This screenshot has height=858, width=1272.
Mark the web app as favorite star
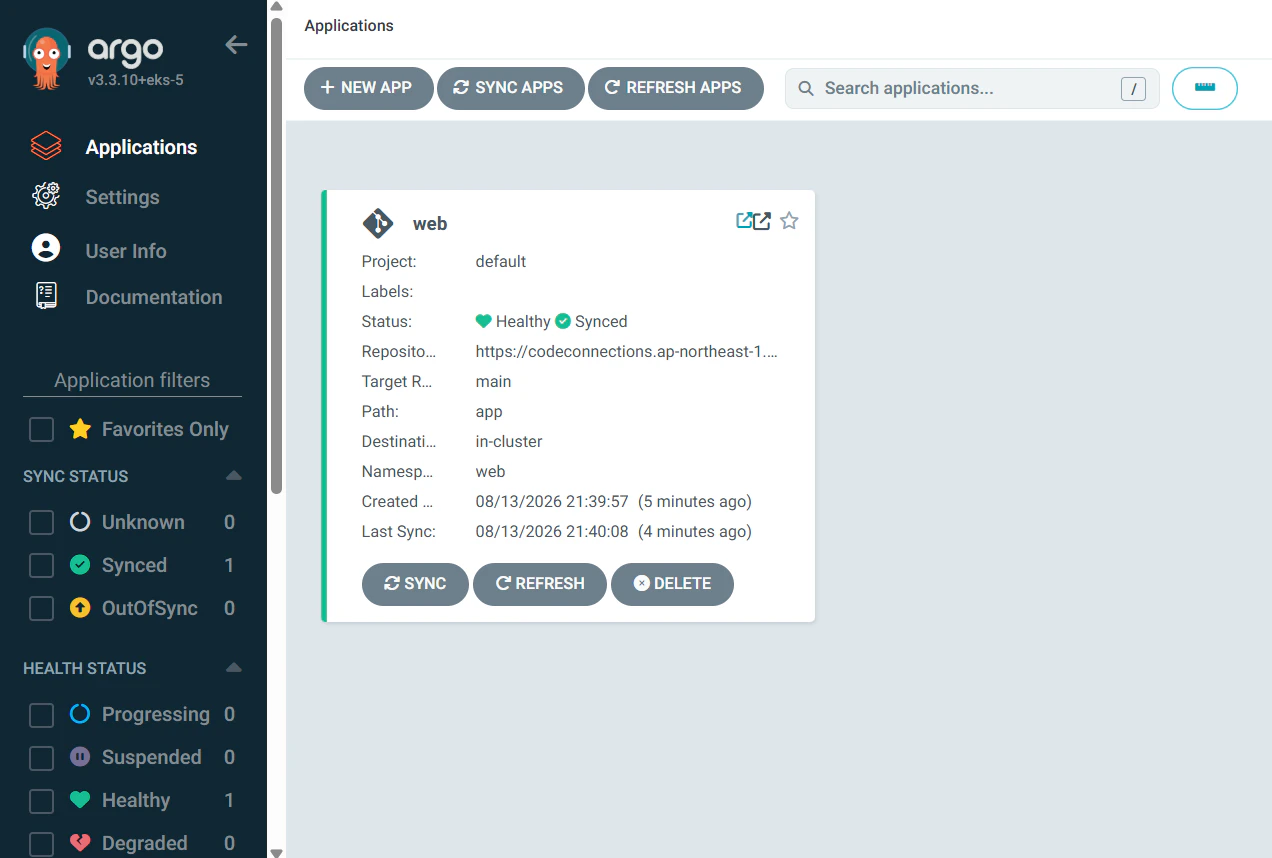click(789, 221)
